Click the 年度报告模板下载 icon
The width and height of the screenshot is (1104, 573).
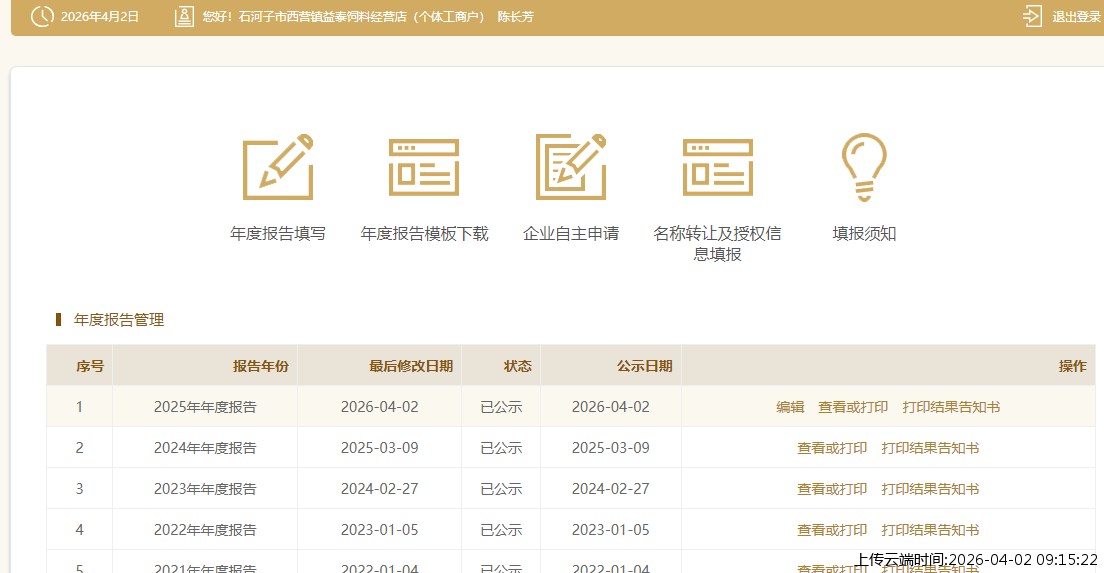[424, 167]
